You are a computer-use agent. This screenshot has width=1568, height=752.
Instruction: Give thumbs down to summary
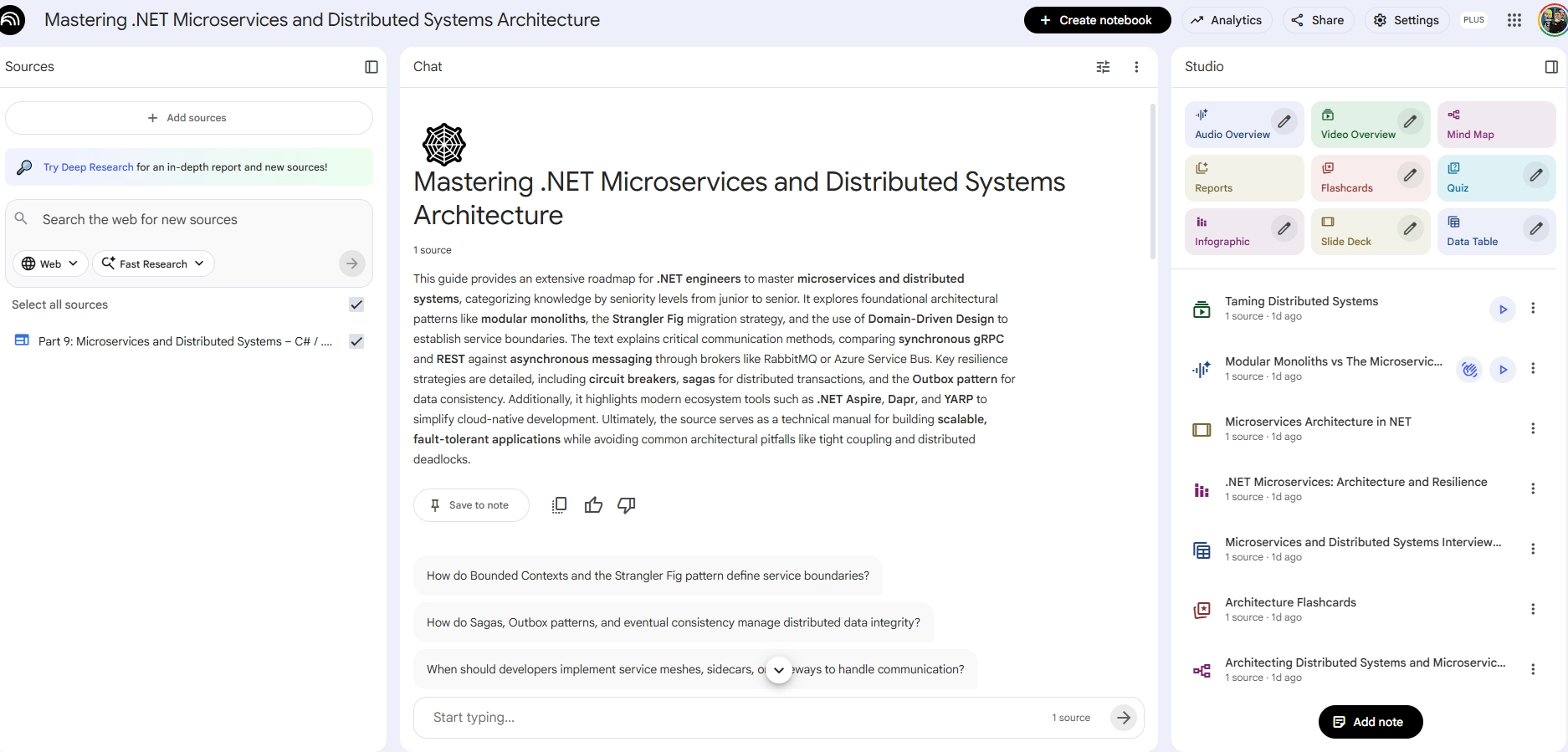(626, 505)
